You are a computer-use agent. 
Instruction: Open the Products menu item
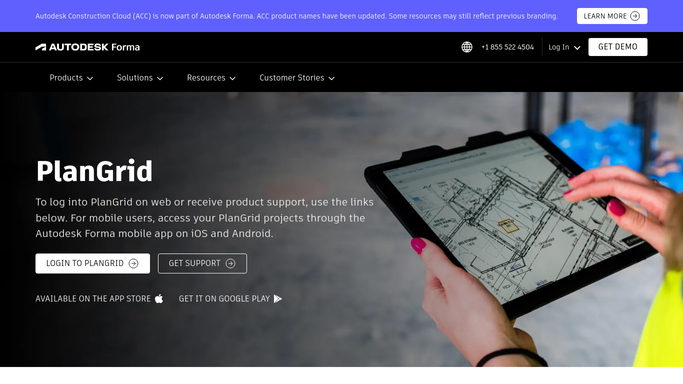71,78
